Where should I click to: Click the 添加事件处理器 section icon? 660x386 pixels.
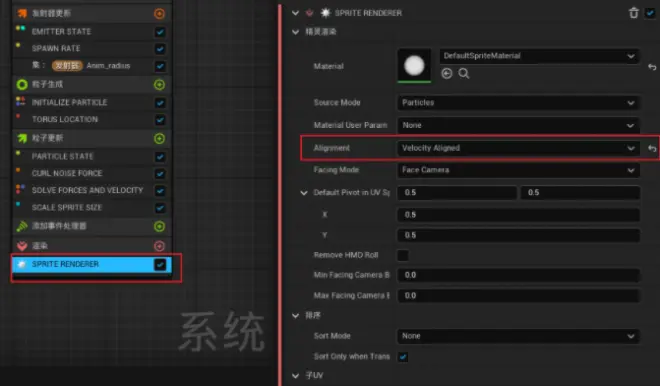(21, 226)
